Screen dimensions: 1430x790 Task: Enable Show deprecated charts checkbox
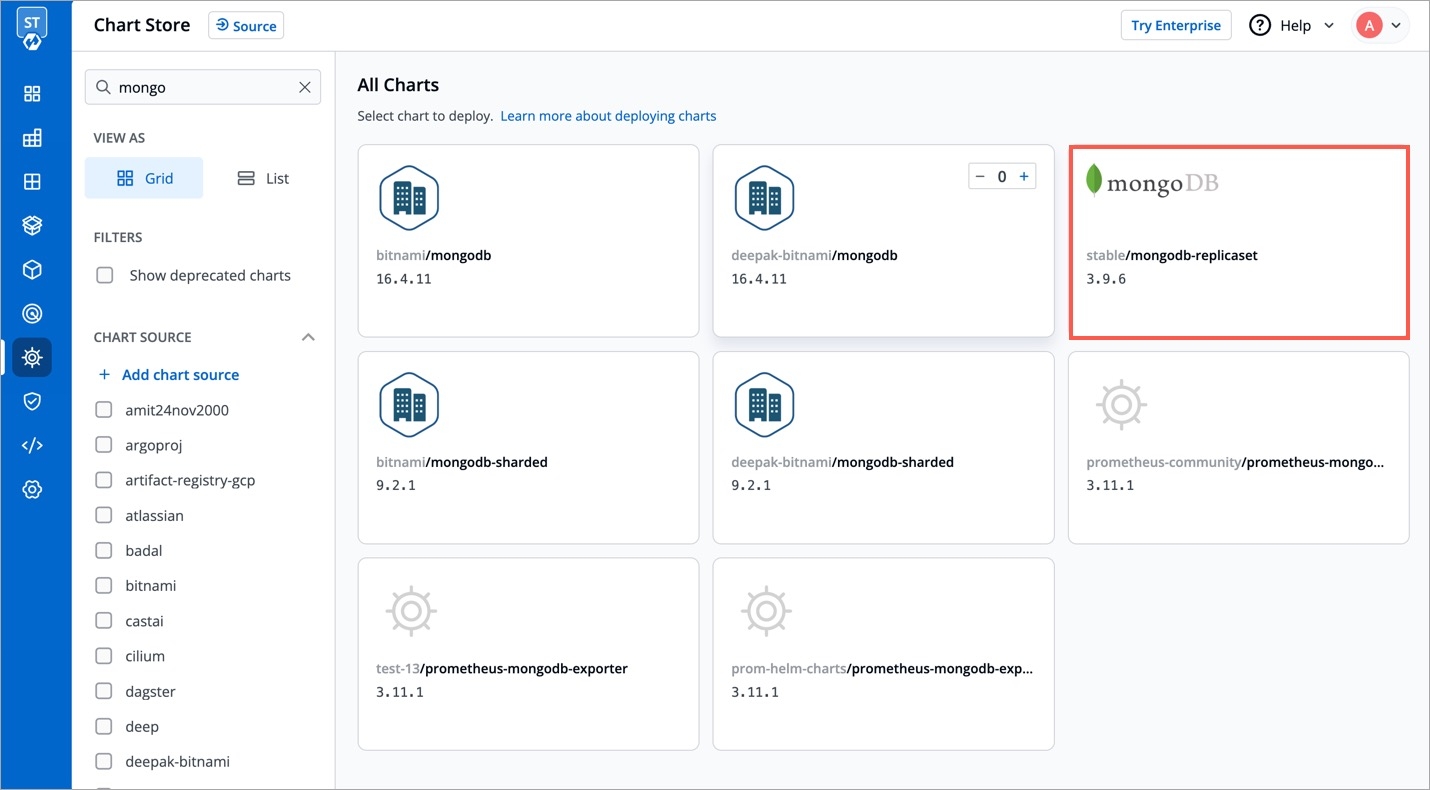(104, 275)
